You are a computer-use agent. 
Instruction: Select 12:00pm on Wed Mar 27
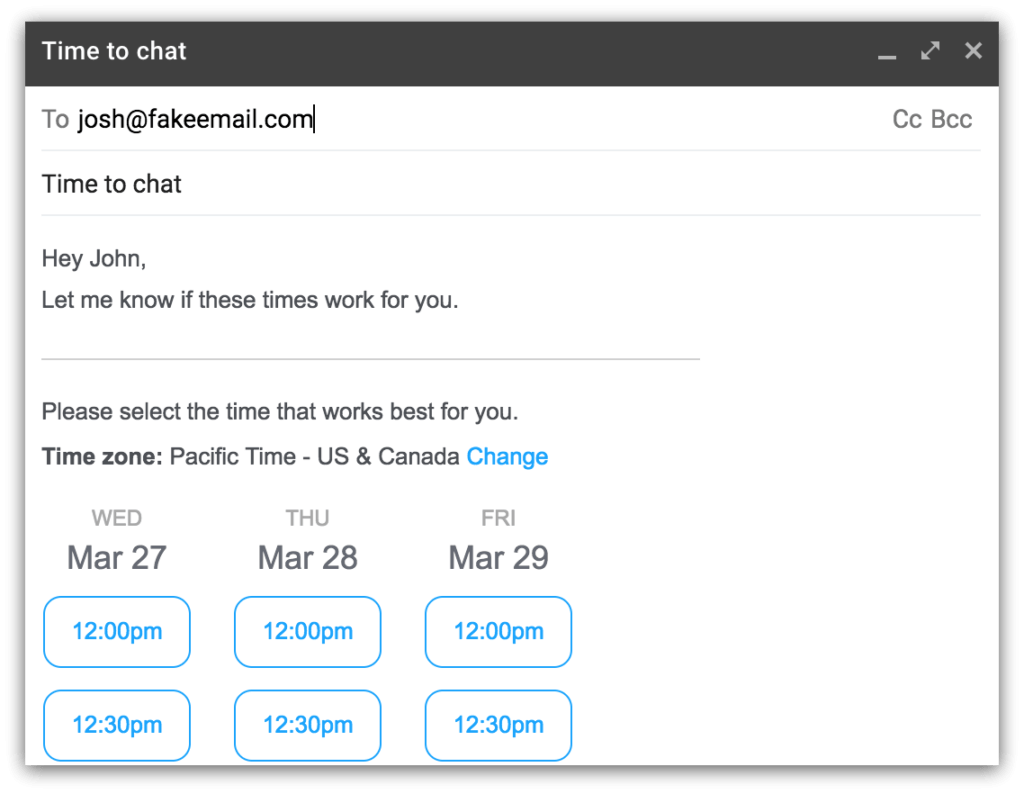click(117, 631)
